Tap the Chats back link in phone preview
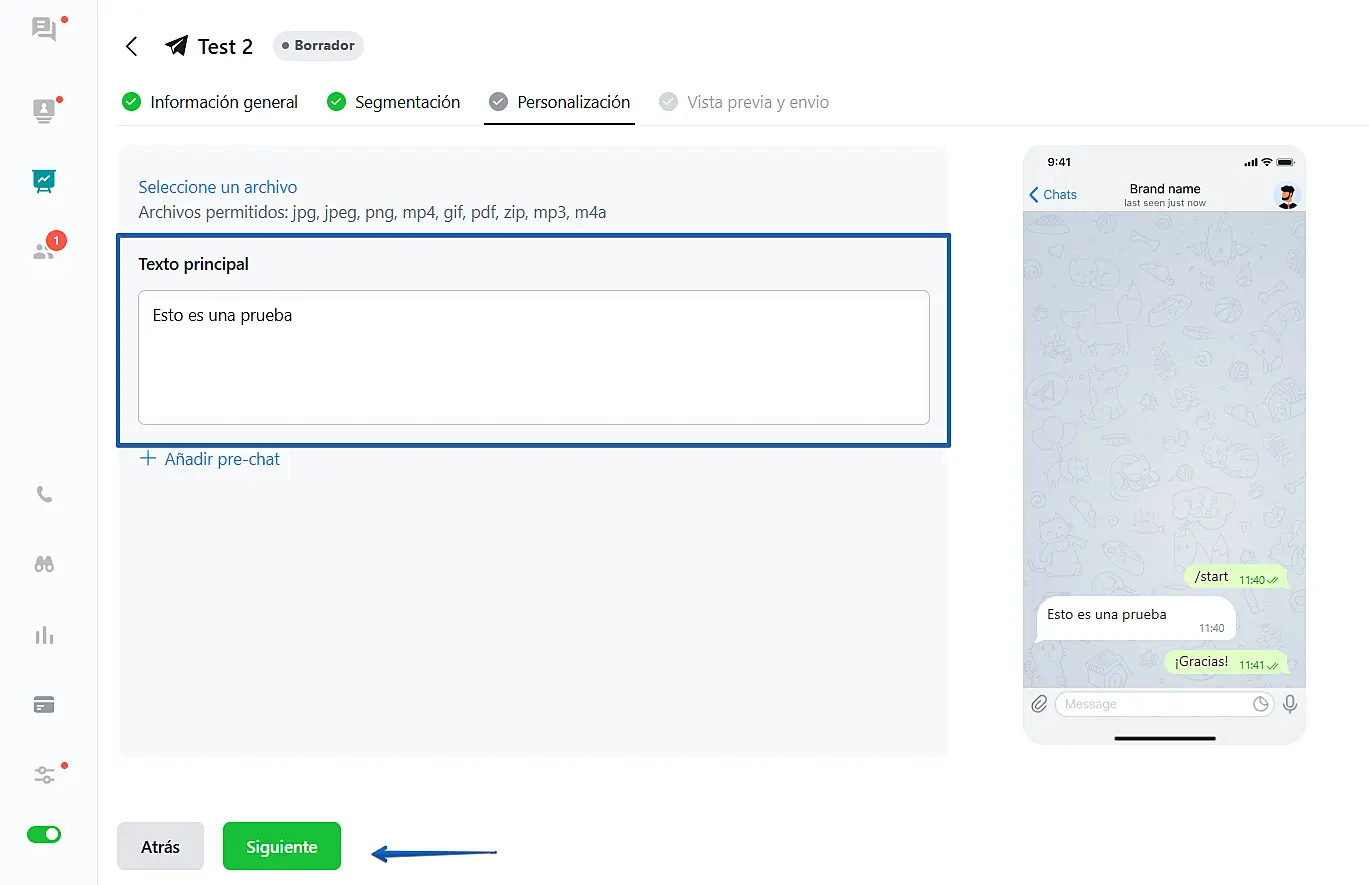Screen dimensions: 1369x885 click(x=1053, y=195)
